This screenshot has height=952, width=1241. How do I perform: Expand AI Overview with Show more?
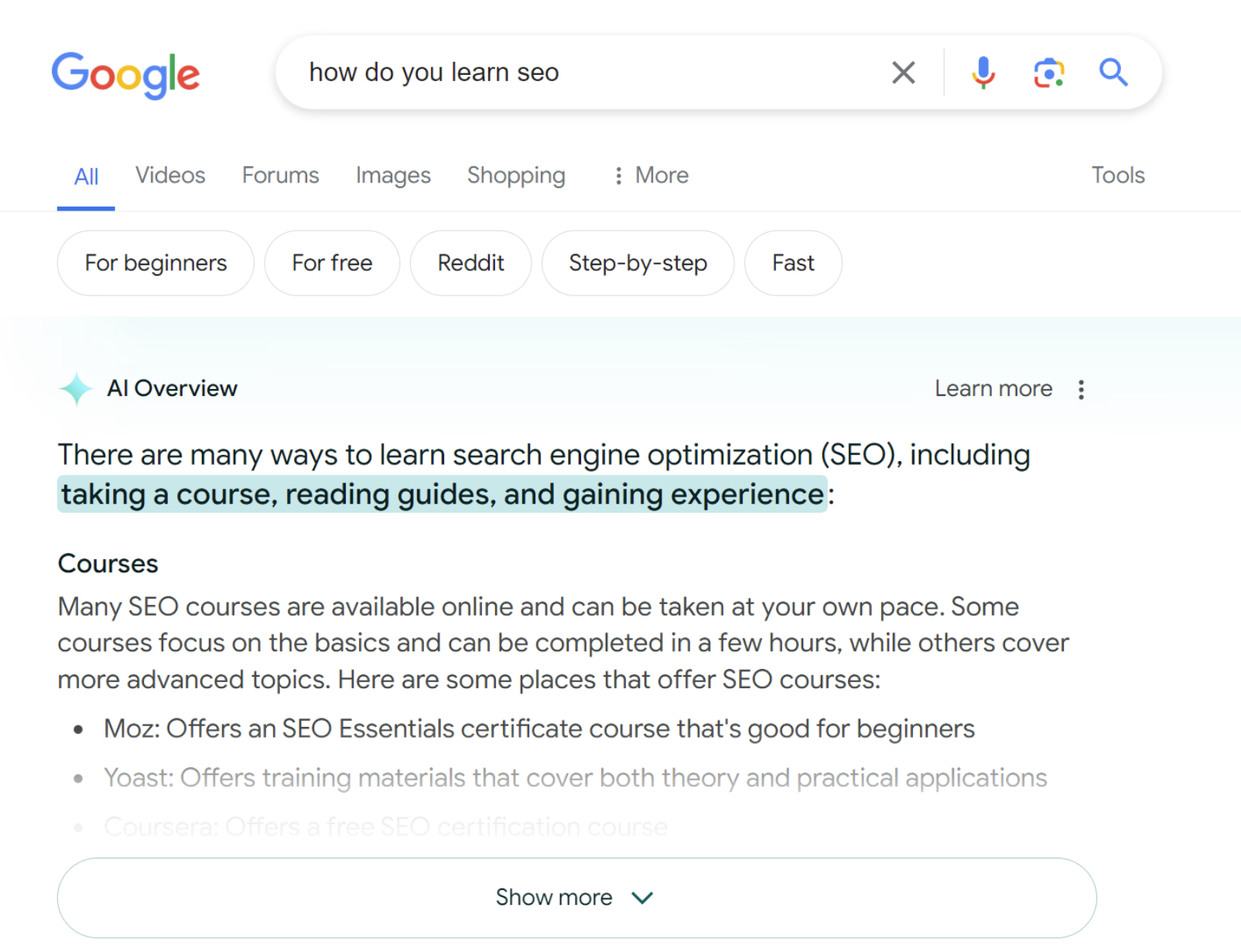coord(576,897)
